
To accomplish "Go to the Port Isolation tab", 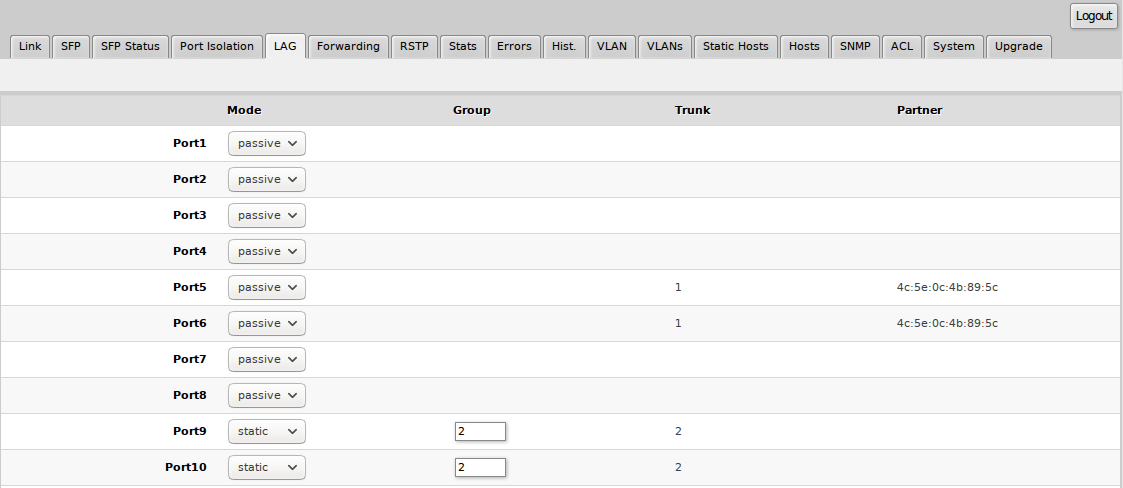I will (x=217, y=46).
